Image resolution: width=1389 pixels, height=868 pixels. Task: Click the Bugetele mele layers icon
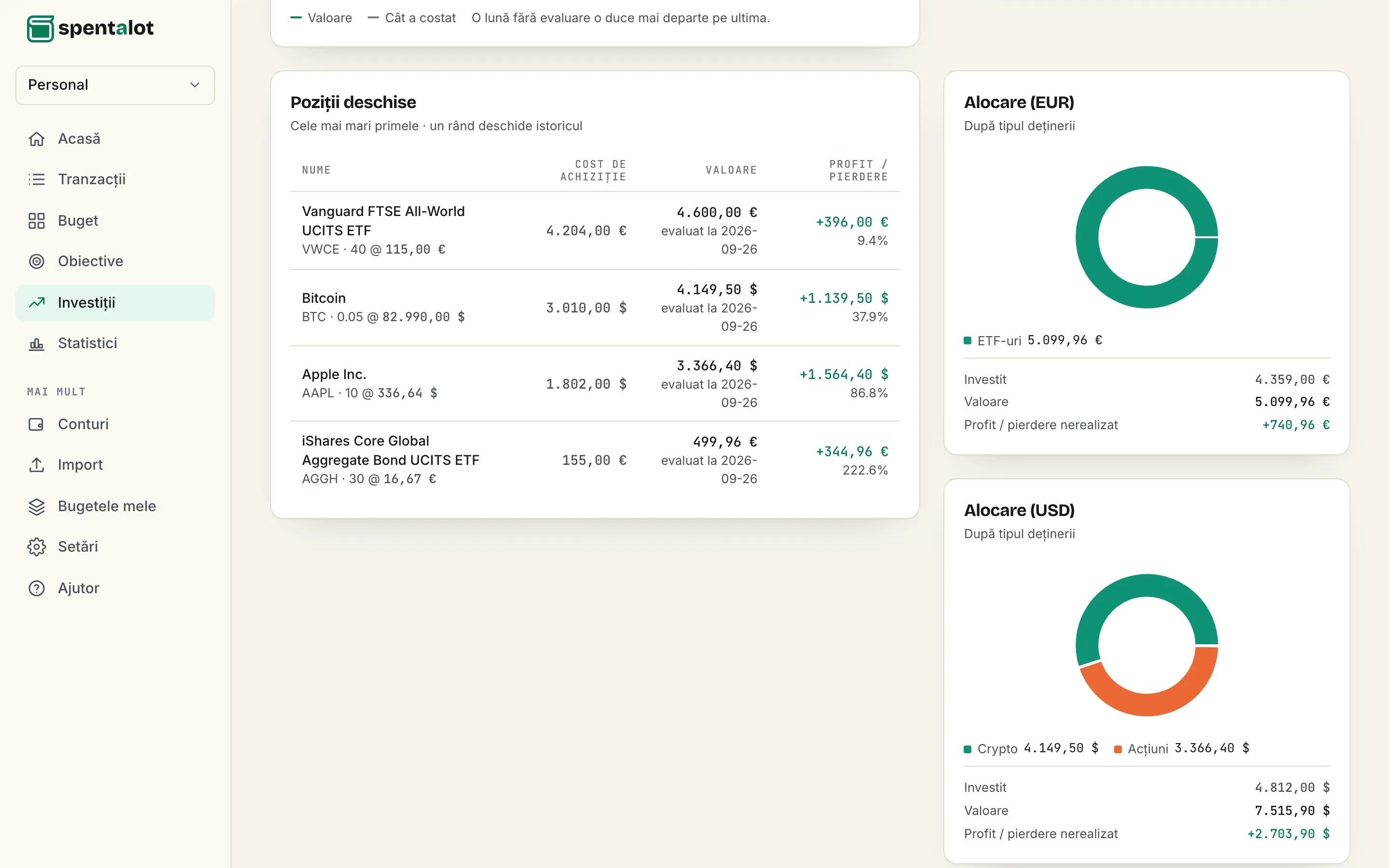tap(37, 506)
